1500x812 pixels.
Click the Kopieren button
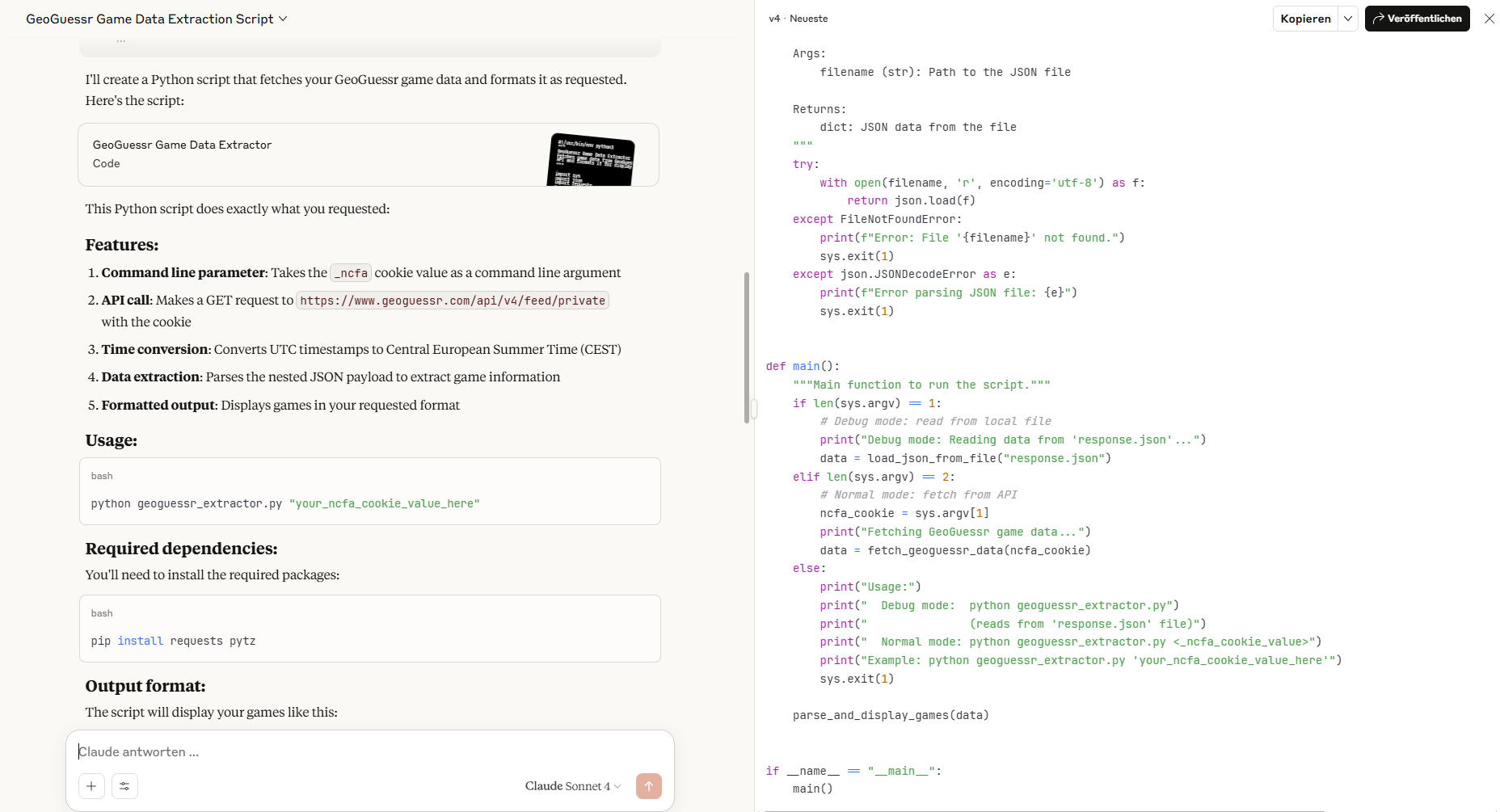(x=1305, y=19)
